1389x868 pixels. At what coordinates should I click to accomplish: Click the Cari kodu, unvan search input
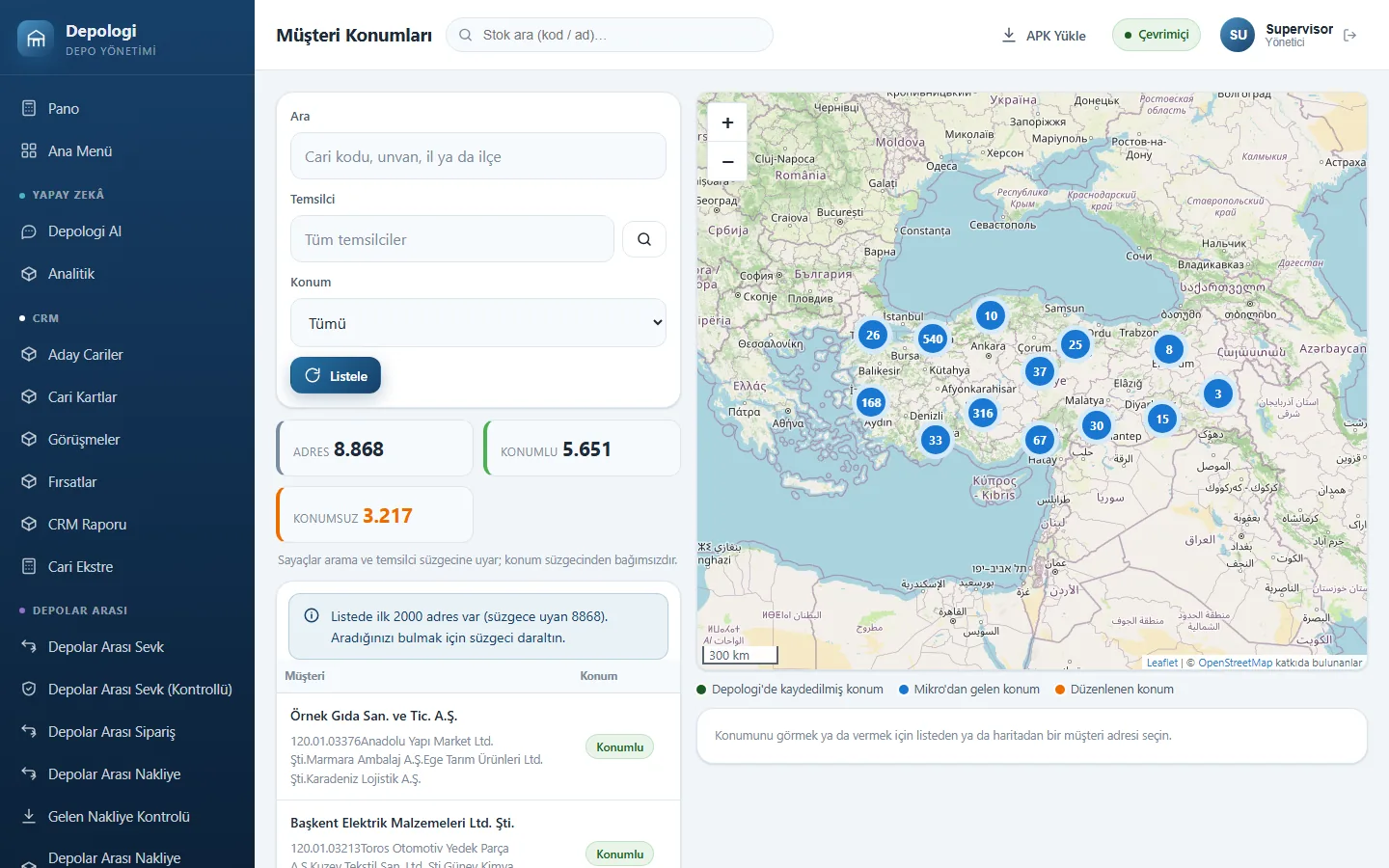pos(478,156)
